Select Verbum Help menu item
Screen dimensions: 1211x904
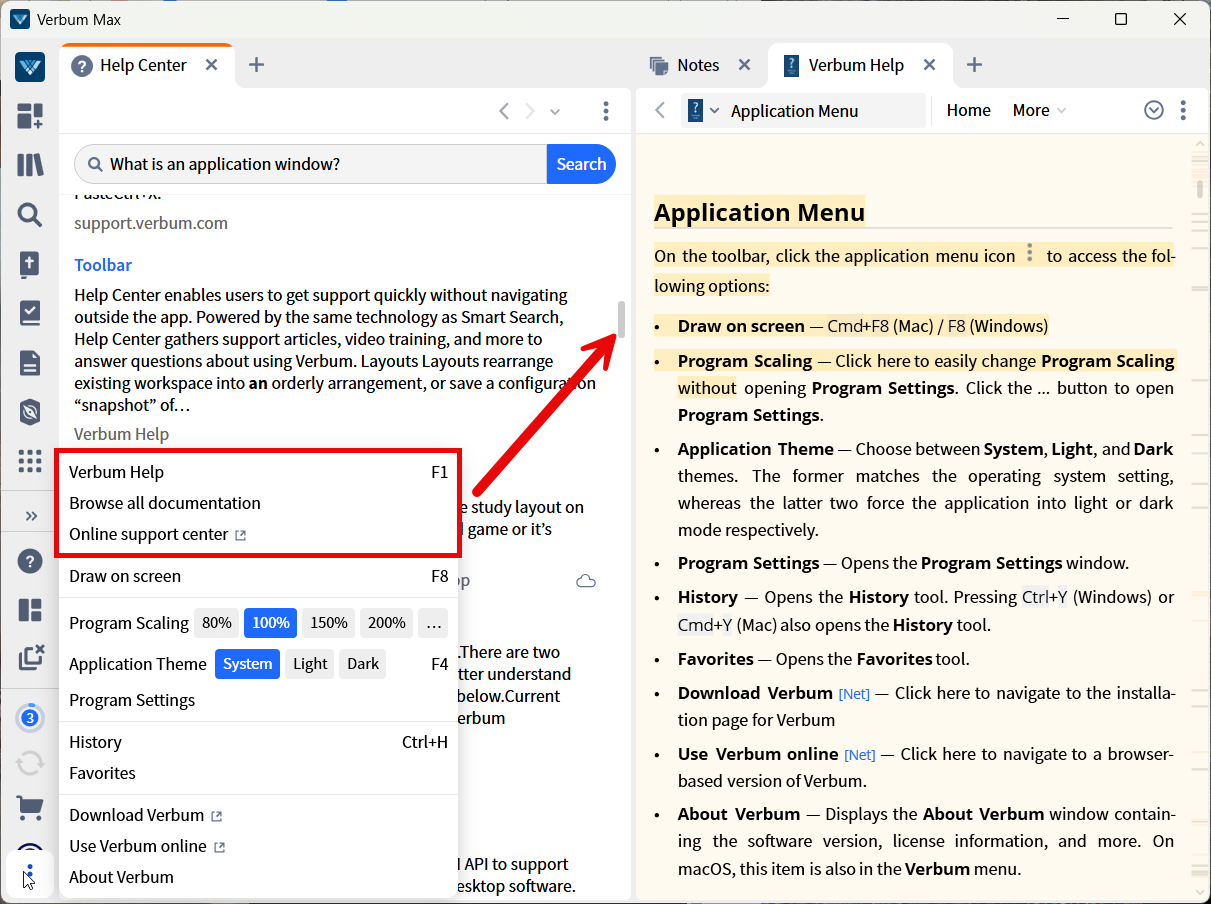coord(258,472)
